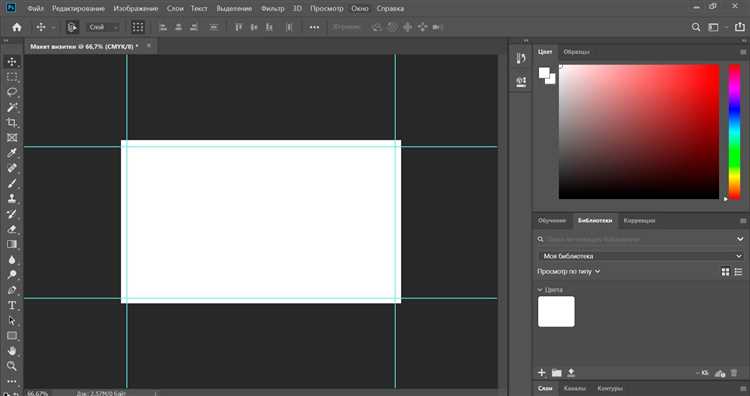This screenshot has width=750, height=396.
Task: Delete the selected library item with trash icon
Action: [x=734, y=373]
